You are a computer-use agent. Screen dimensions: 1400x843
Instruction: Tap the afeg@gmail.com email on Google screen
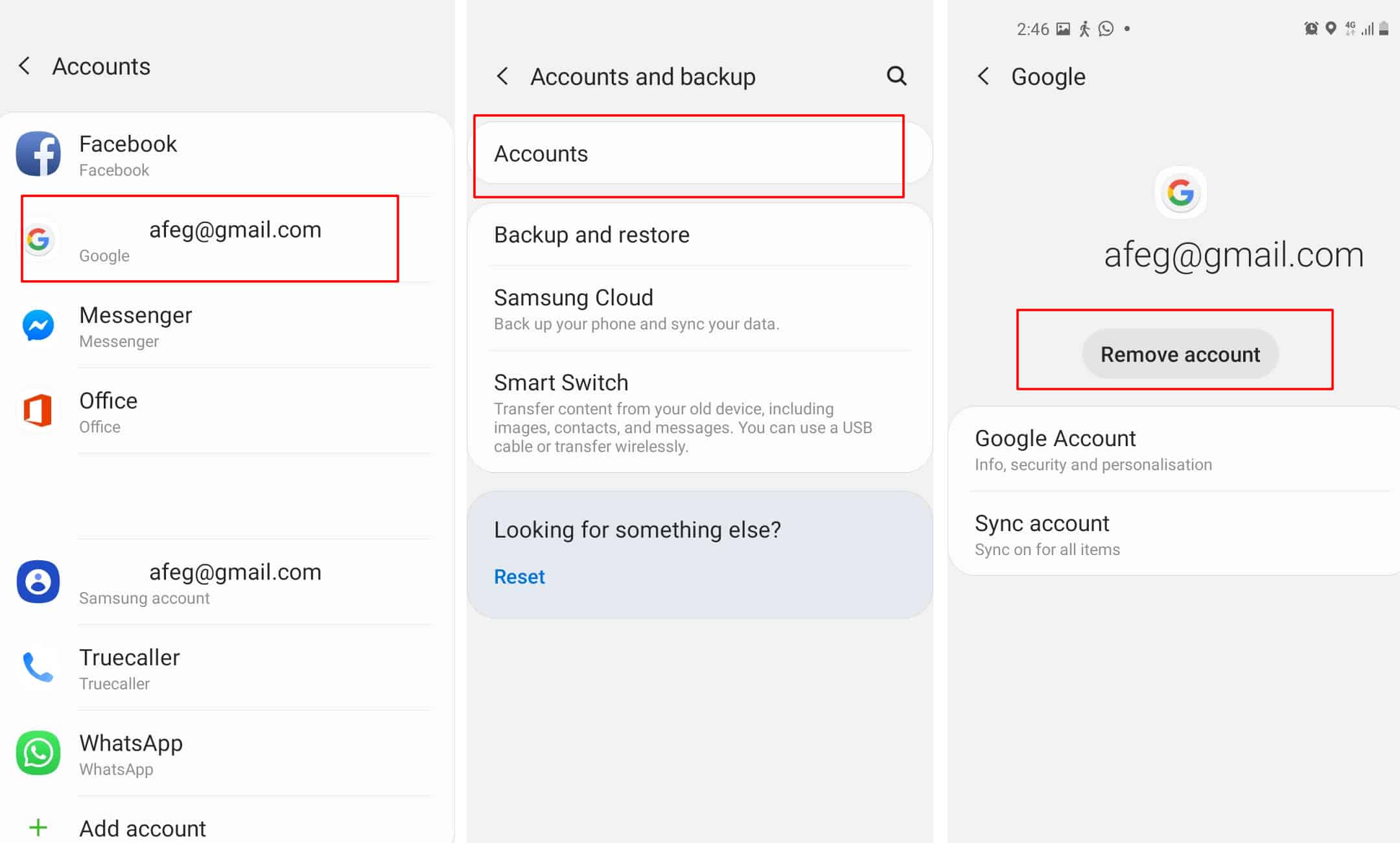click(x=1233, y=255)
